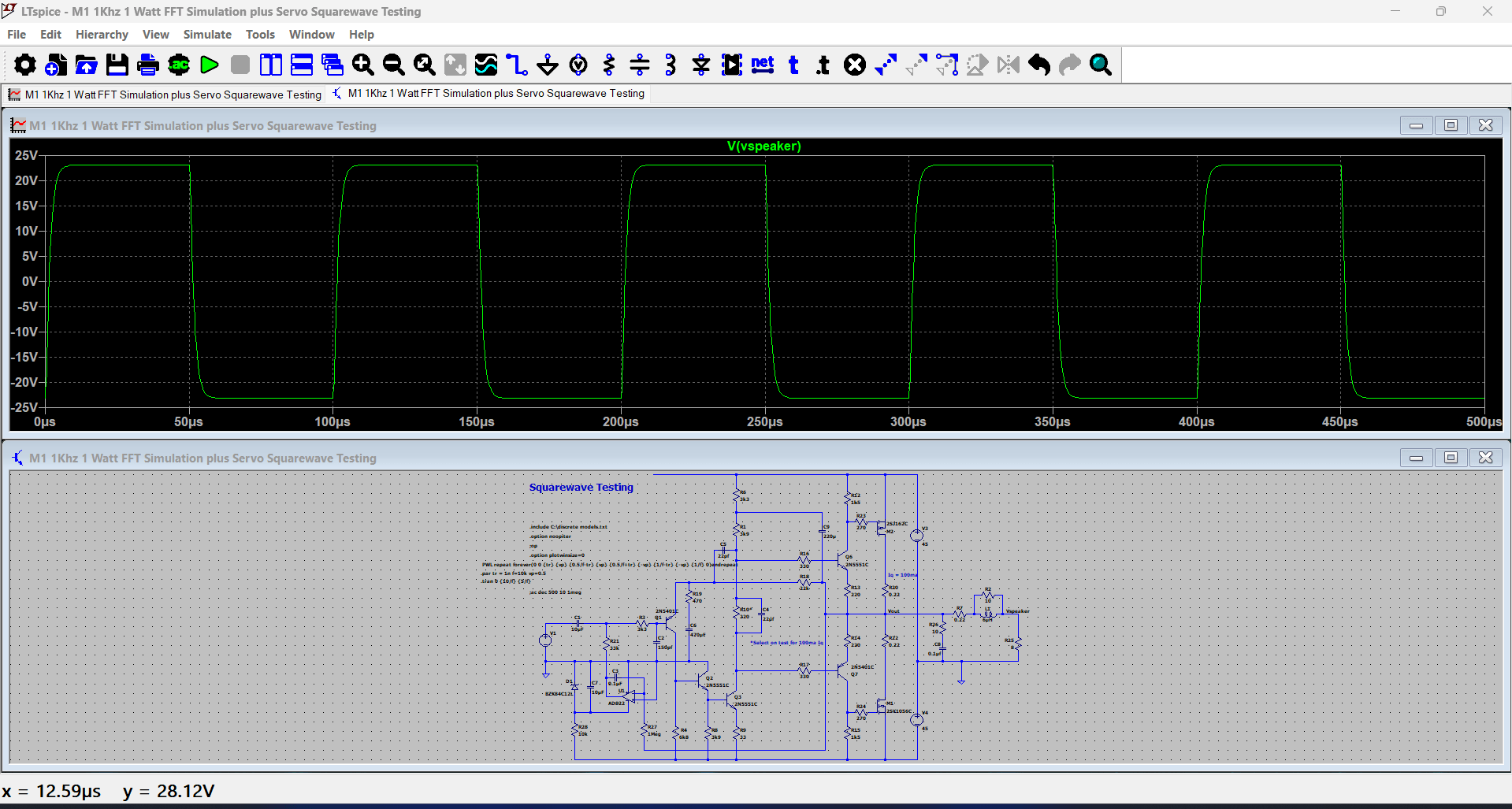
Task: Maximize the waveform plot pane
Action: pos(1451,125)
